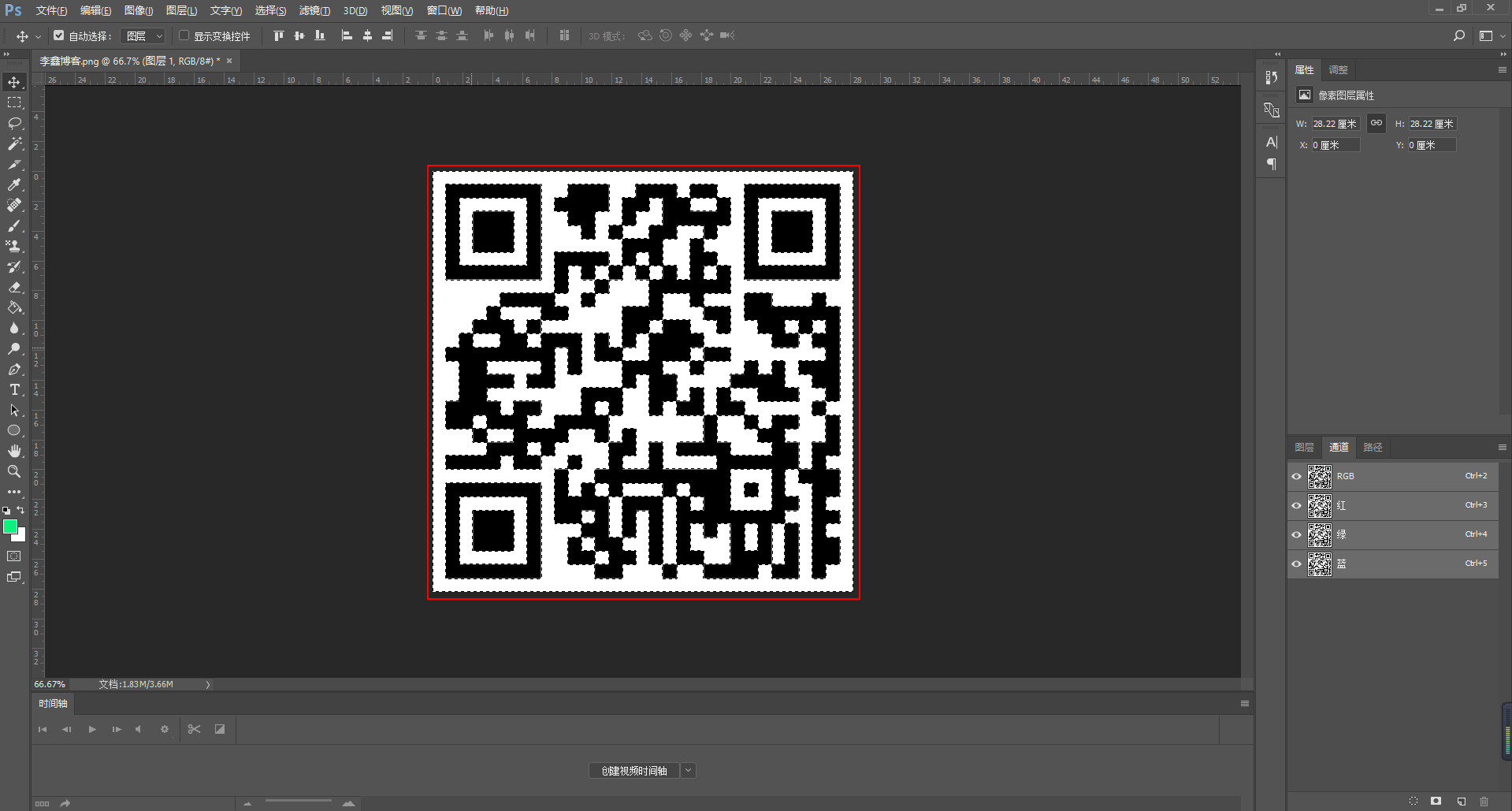Open the Paragraph panel icon

click(x=1271, y=164)
